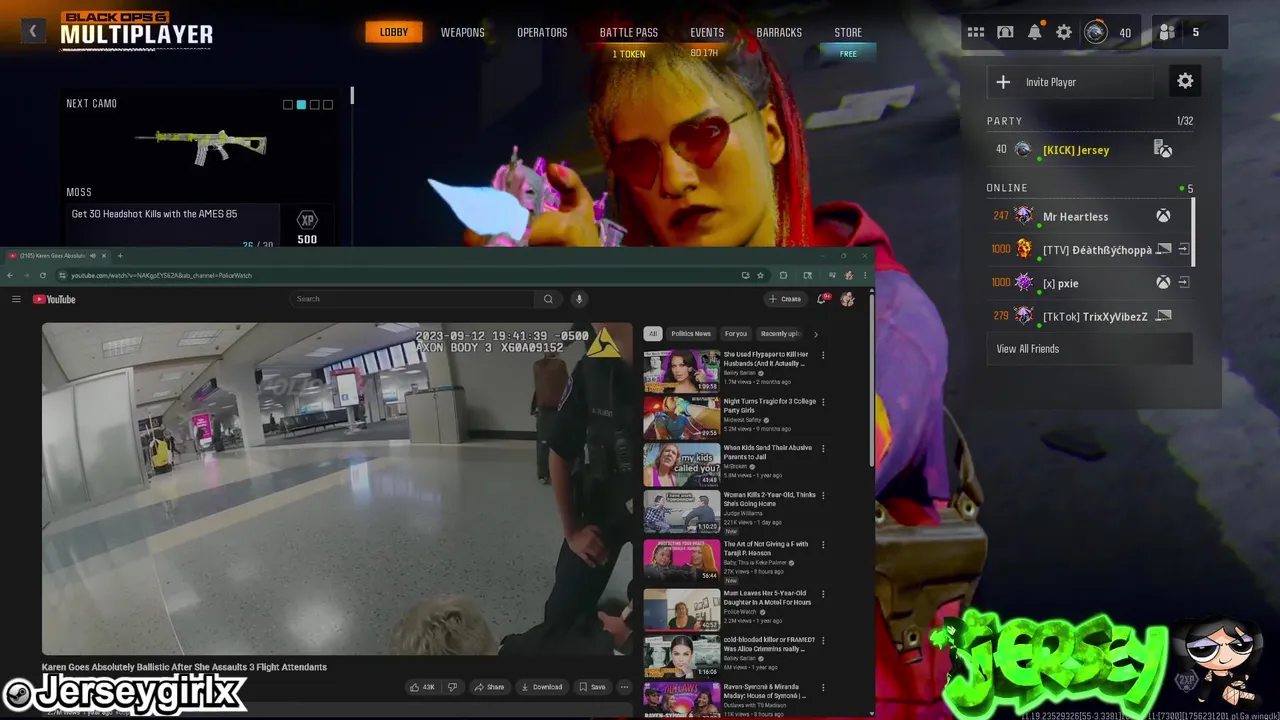Viewport: 1280px width, 720px height.
Task: Click Mr Heartless emblem avatar
Action: (x=1023, y=216)
